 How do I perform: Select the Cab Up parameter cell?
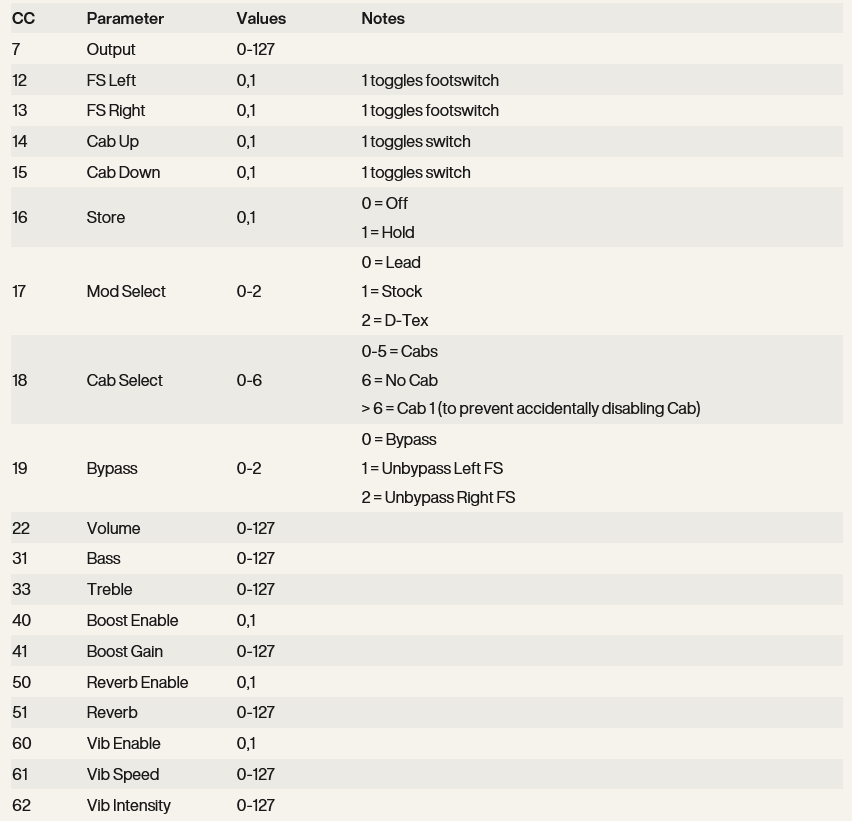click(x=113, y=142)
